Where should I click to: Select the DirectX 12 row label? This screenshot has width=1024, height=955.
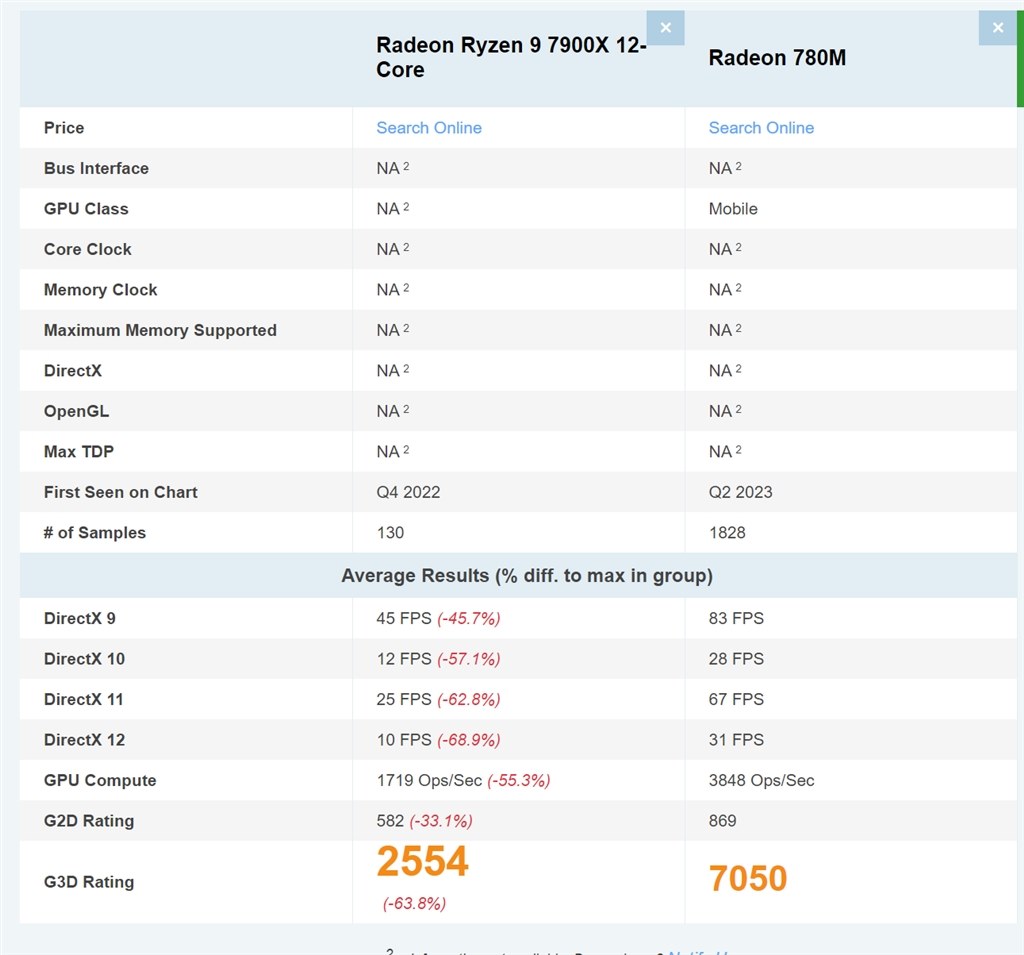point(84,740)
